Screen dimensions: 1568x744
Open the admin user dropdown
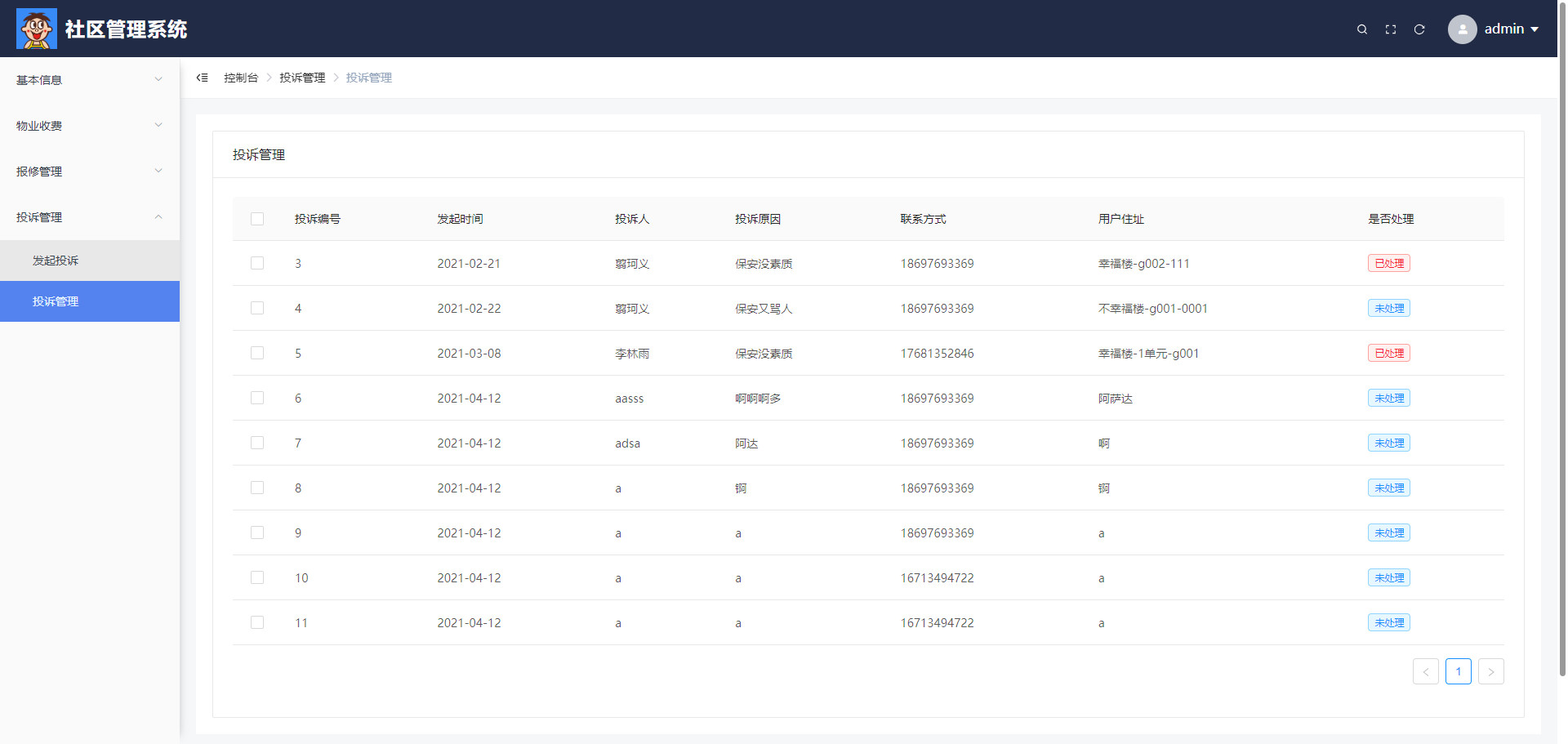1511,29
